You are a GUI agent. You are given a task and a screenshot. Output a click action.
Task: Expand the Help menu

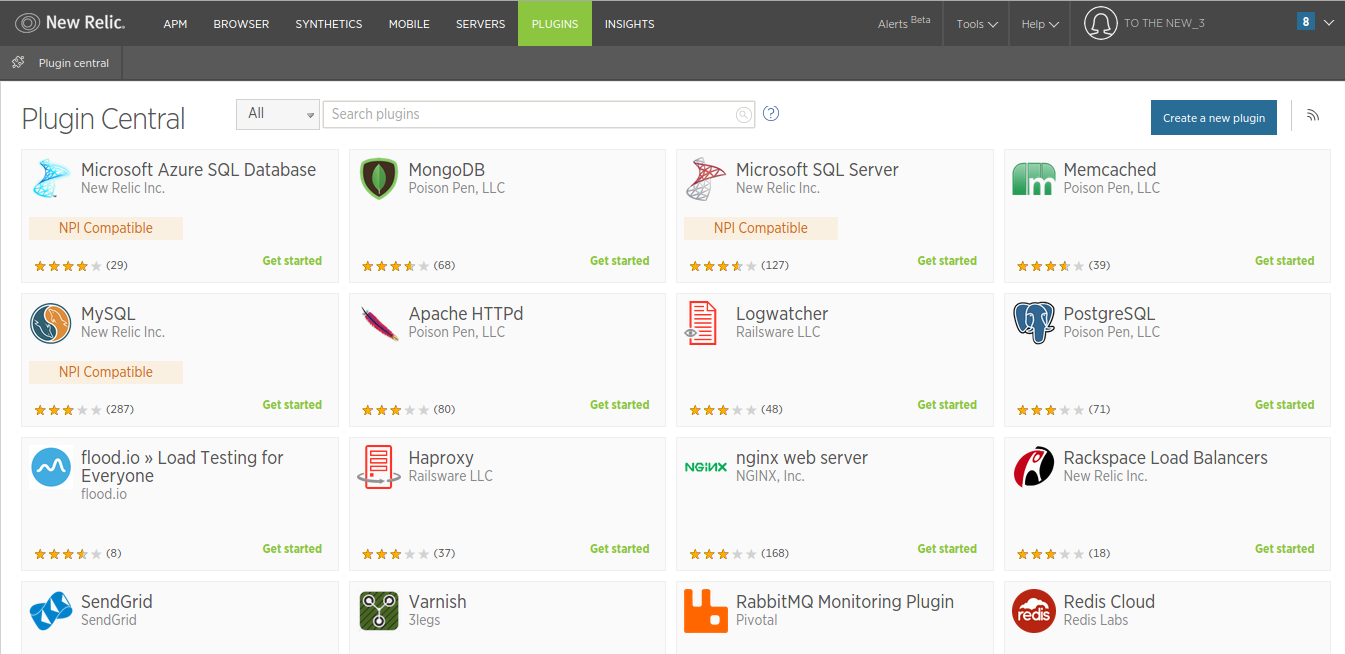pyautogui.click(x=1040, y=24)
